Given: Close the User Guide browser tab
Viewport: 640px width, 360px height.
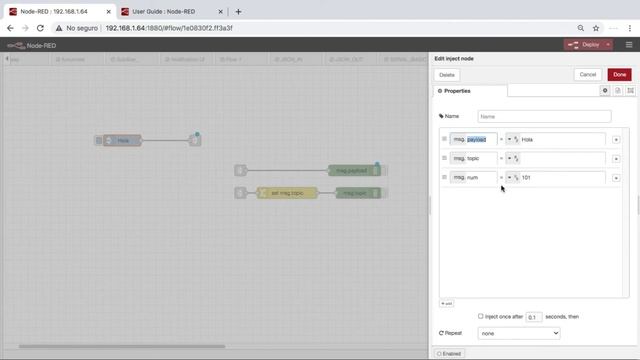Looking at the screenshot, I should [x=220, y=12].
